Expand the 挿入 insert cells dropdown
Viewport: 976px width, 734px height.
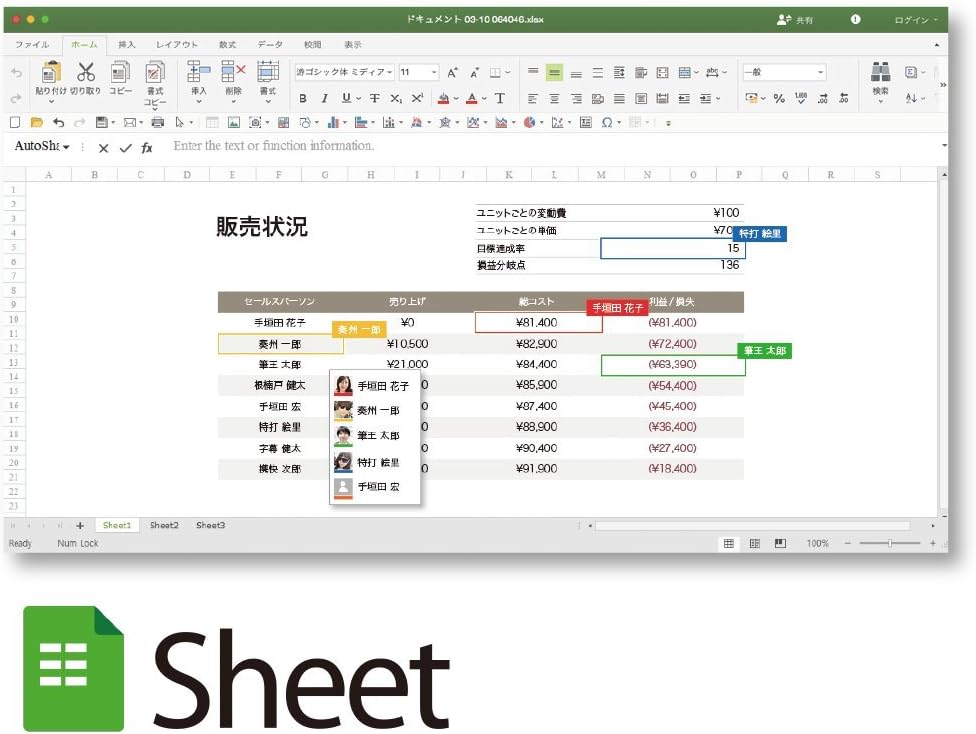click(x=199, y=101)
